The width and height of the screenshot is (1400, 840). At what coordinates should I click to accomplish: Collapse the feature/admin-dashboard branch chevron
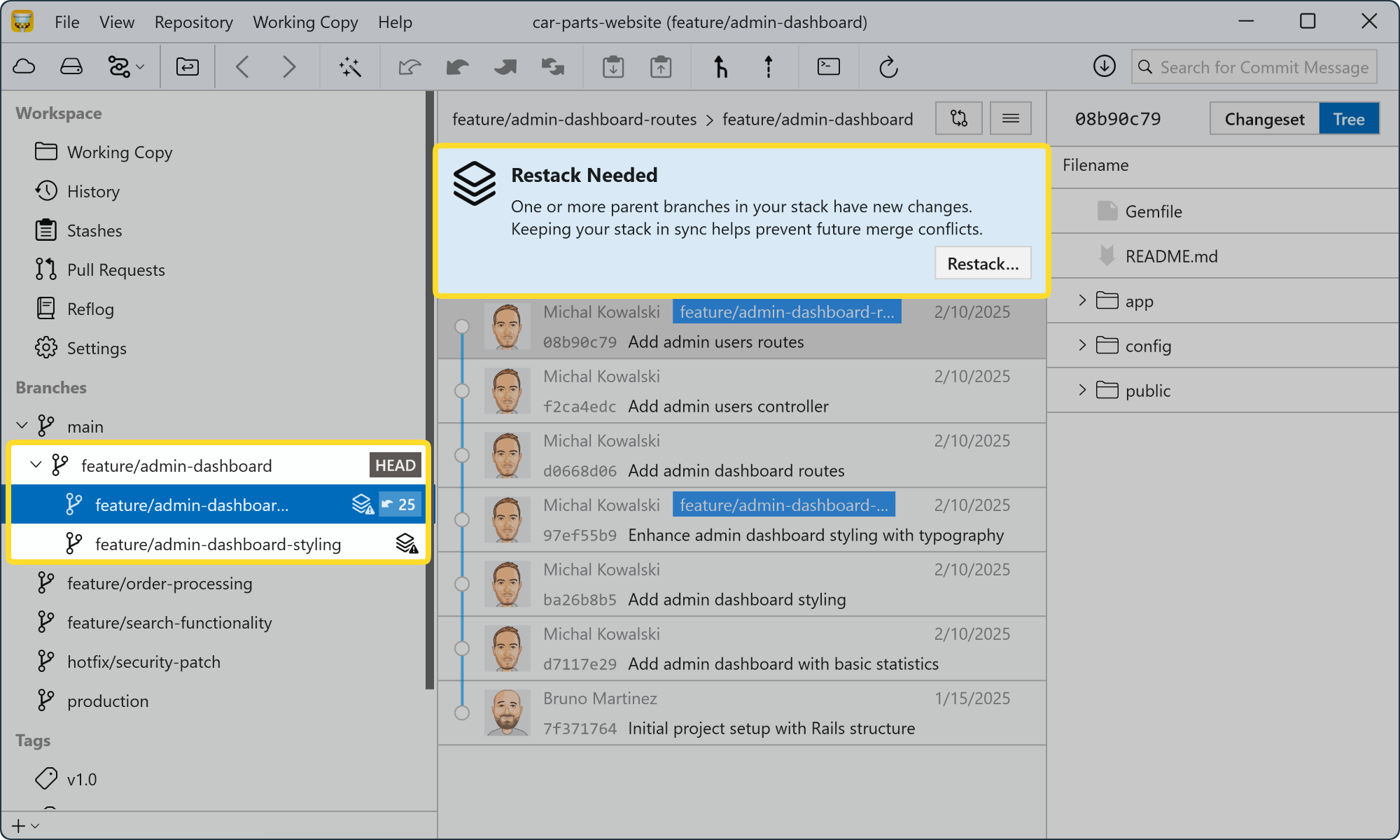[36, 465]
